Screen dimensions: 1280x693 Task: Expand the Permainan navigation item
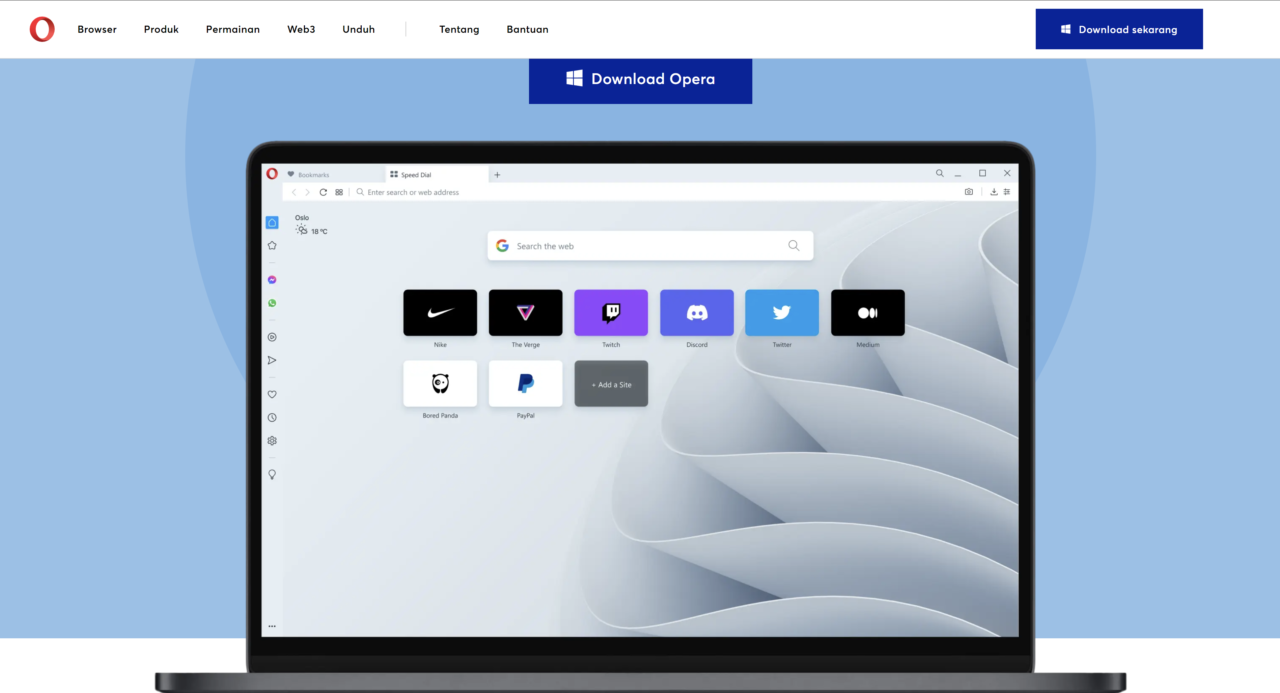(x=233, y=30)
